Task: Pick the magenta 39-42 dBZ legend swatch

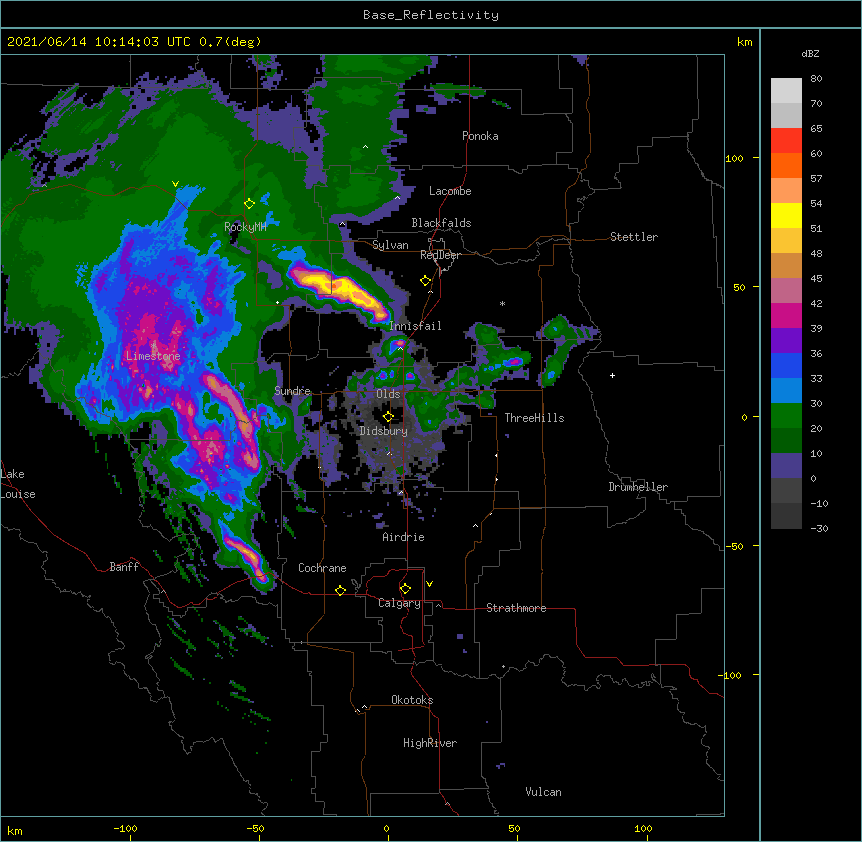Action: pyautogui.click(x=786, y=315)
